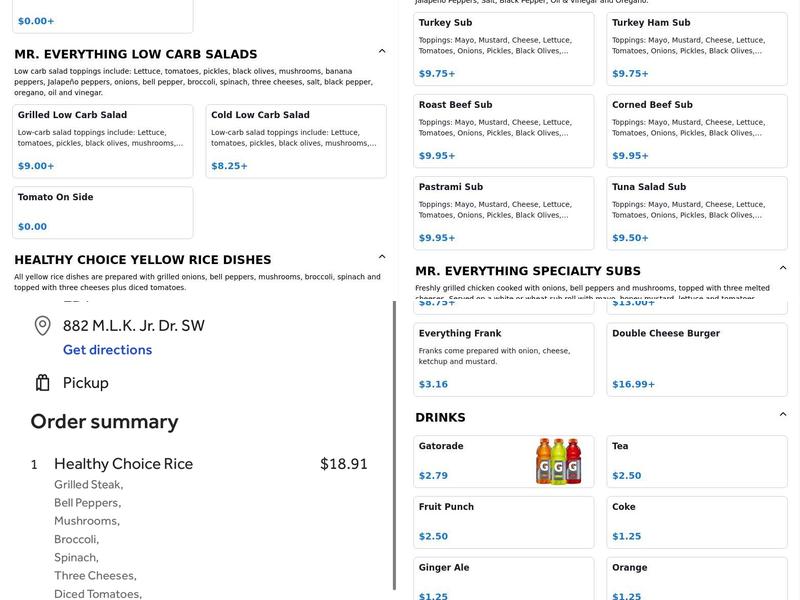
Task: Select the Tea drink card
Action: click(697, 461)
